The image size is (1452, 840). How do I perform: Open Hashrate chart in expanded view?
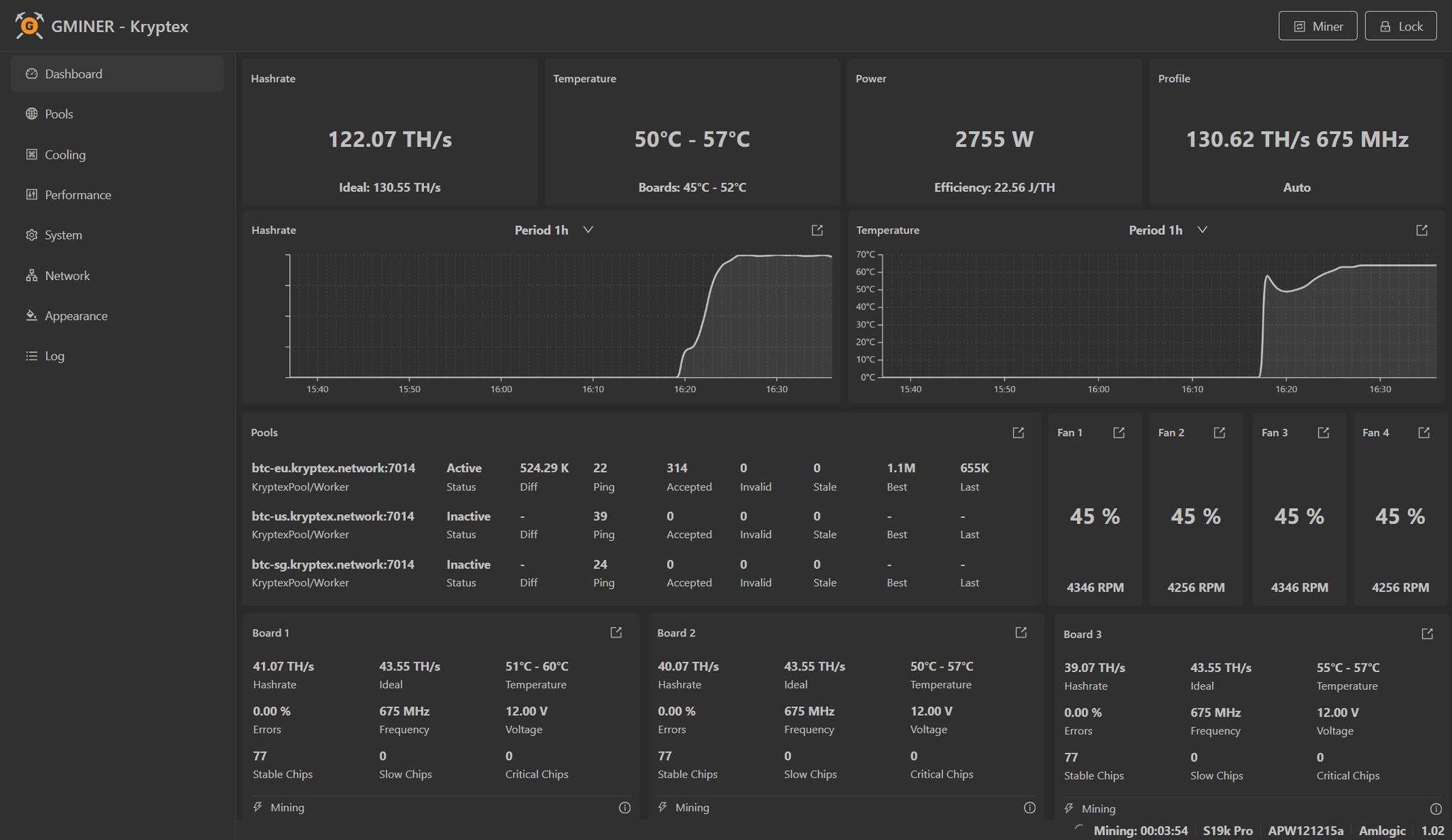coord(817,230)
